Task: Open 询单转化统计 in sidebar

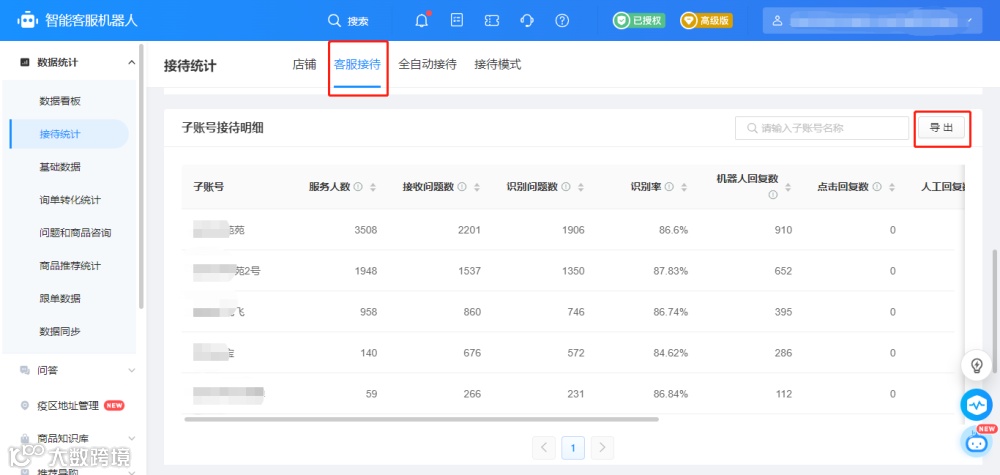Action: 70,200
